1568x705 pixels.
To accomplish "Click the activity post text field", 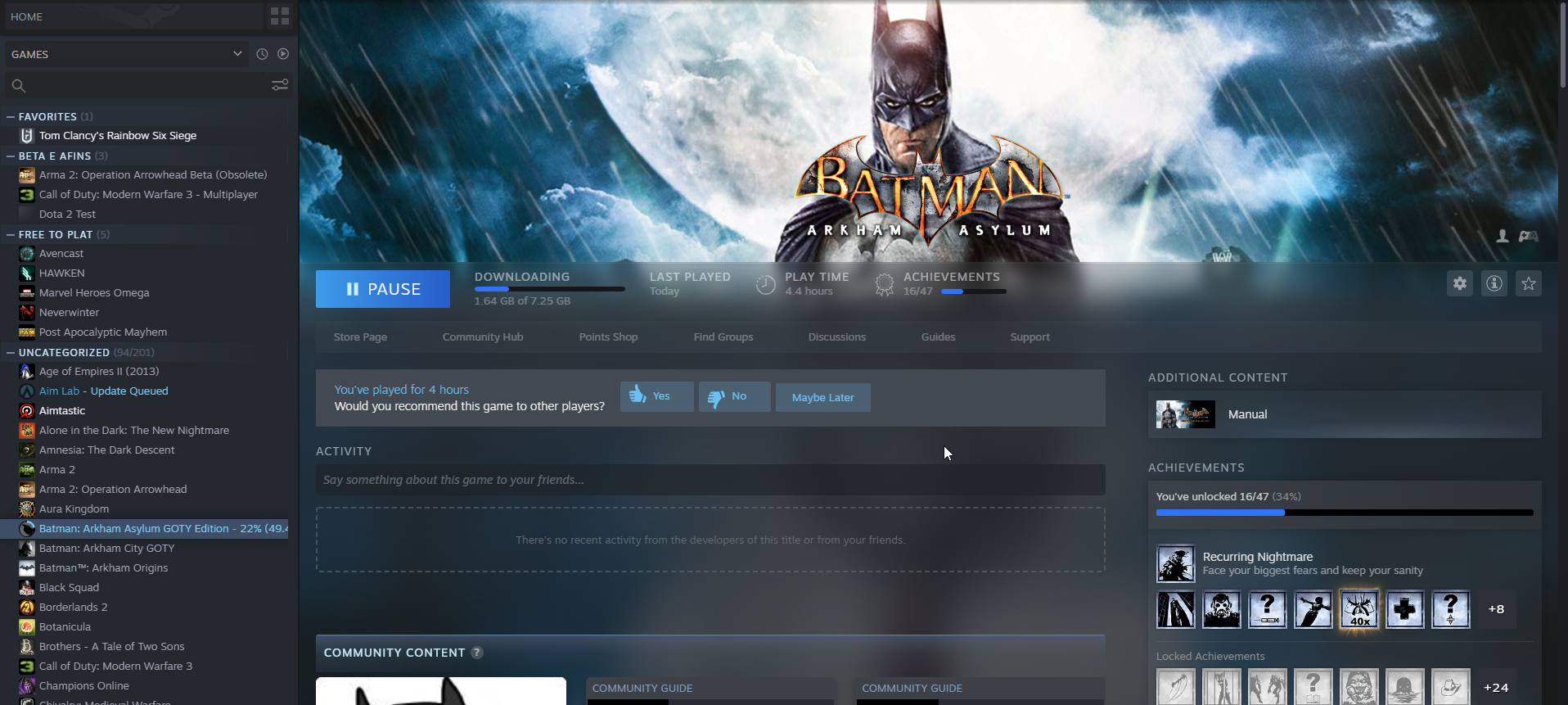I will [710, 480].
